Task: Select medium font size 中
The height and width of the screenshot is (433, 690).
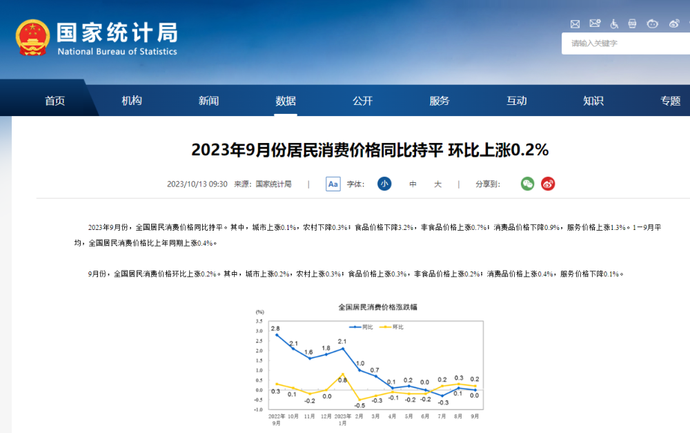Action: [413, 184]
